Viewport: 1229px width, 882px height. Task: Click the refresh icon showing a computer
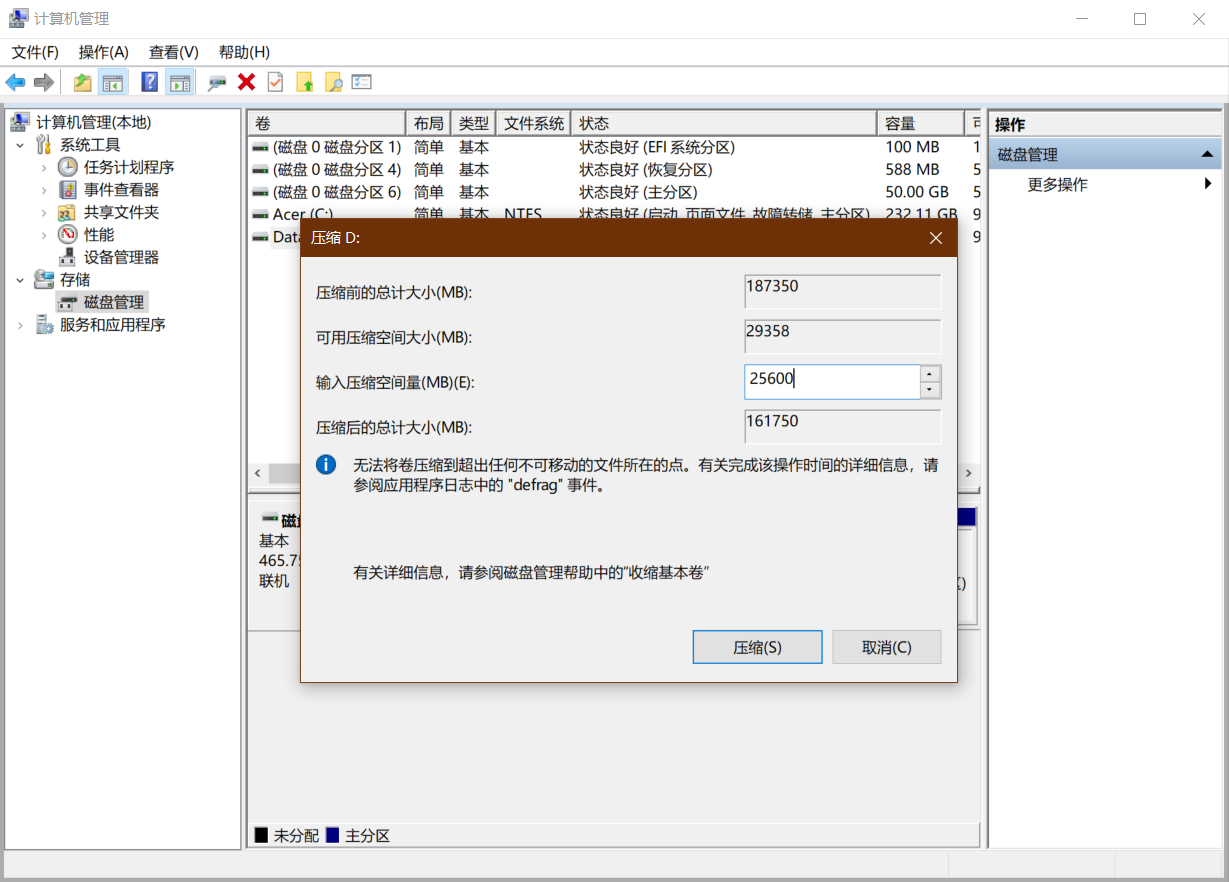(x=216, y=81)
